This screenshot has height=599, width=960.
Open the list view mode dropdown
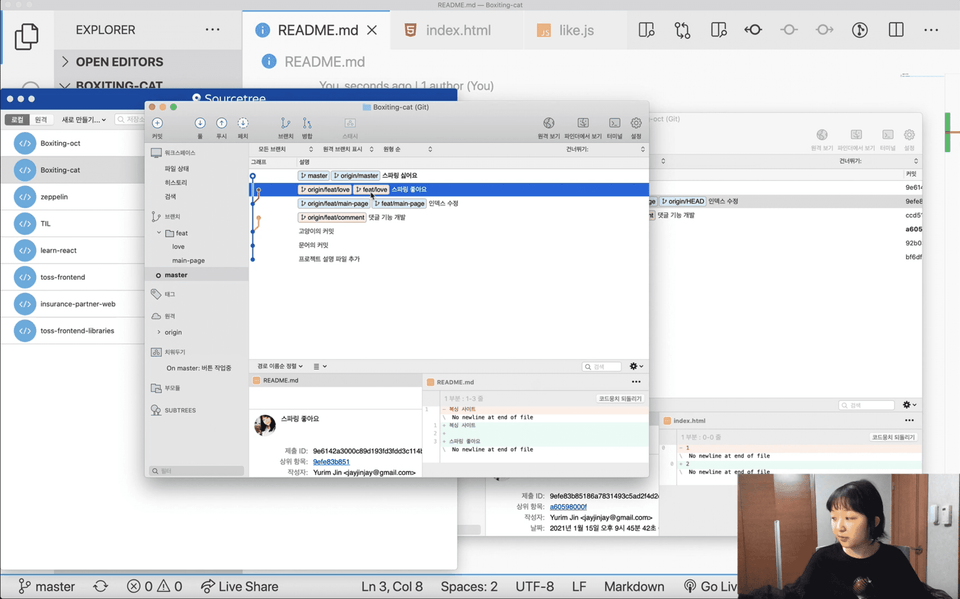[320, 366]
